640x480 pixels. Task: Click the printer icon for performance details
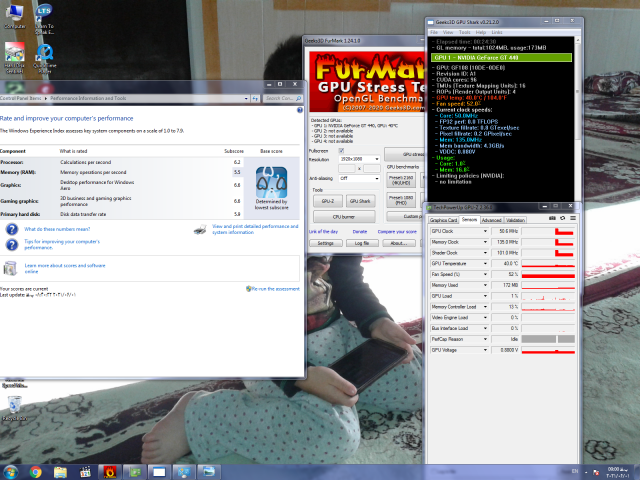(200, 229)
